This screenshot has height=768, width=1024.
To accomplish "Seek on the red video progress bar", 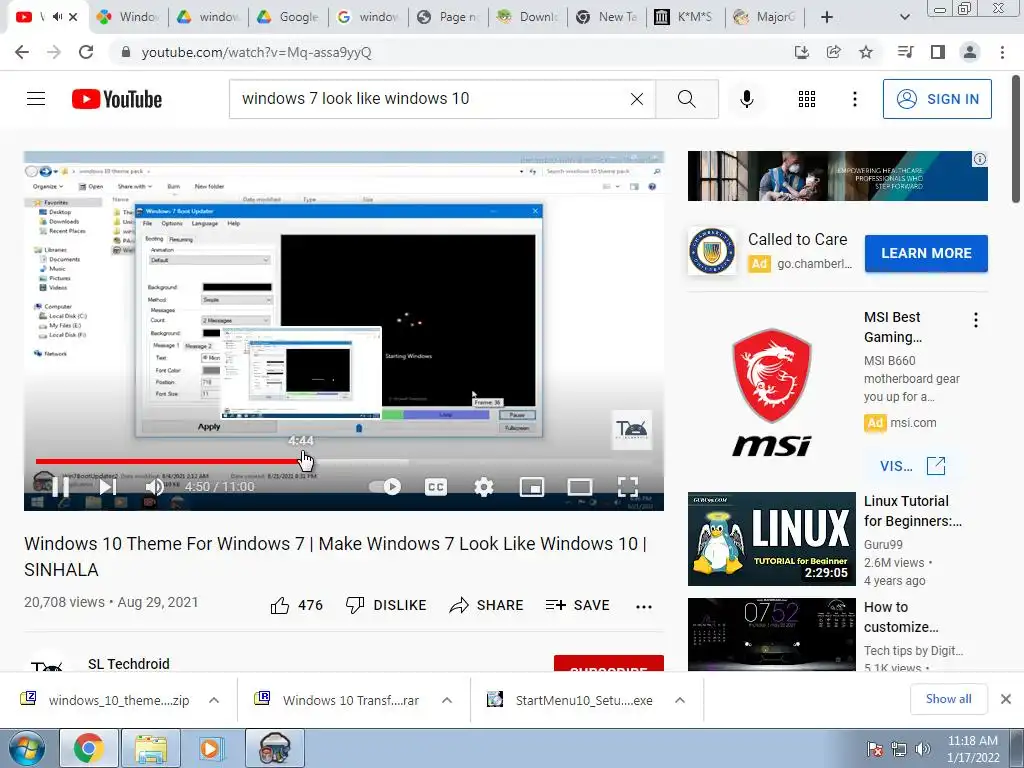I will pos(344,461).
